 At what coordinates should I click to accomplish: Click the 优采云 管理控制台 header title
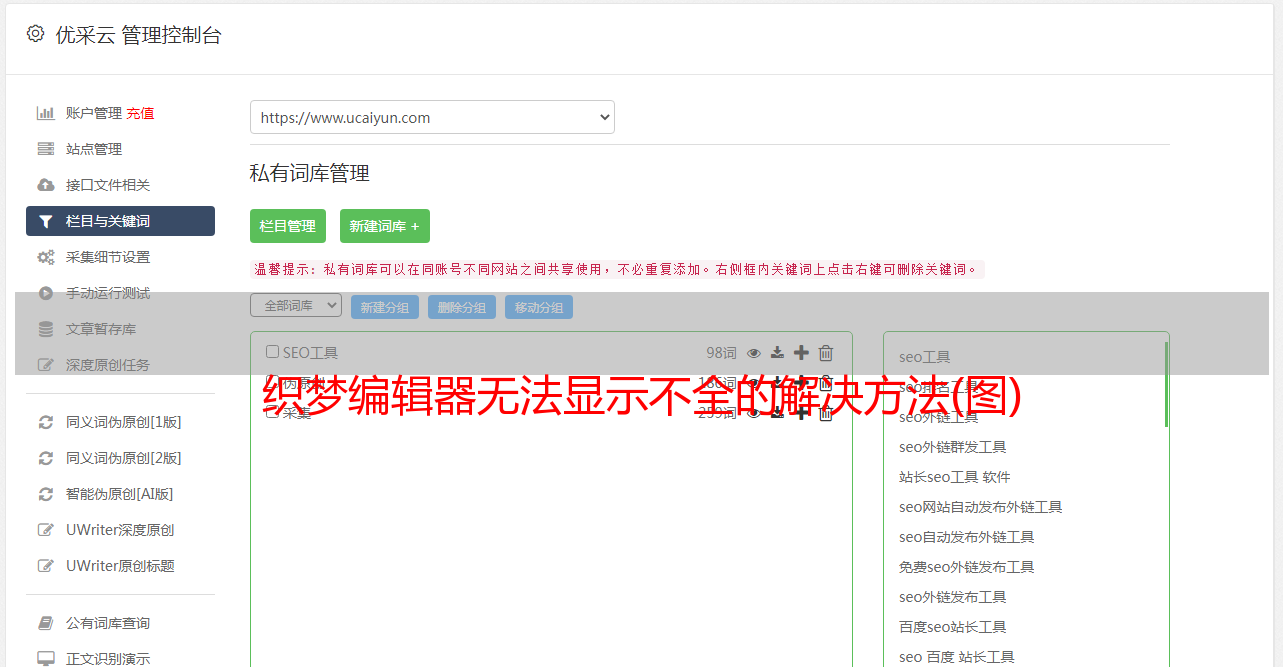coord(138,35)
